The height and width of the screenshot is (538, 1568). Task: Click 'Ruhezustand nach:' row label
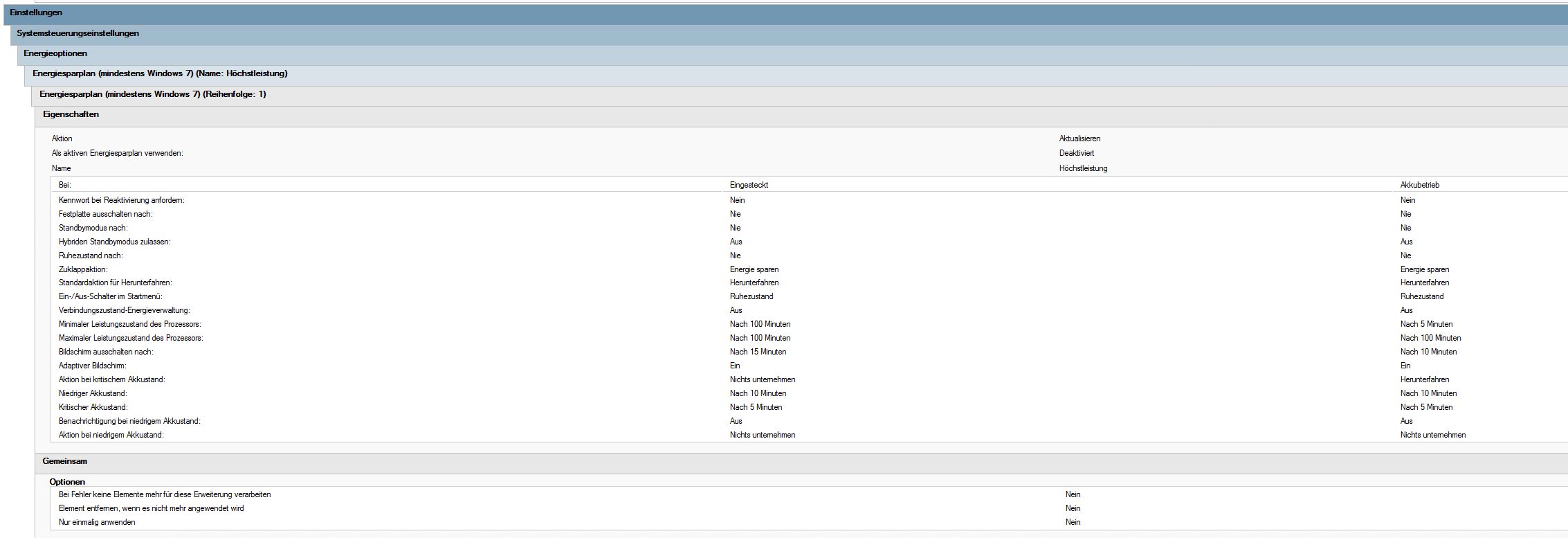click(90, 255)
